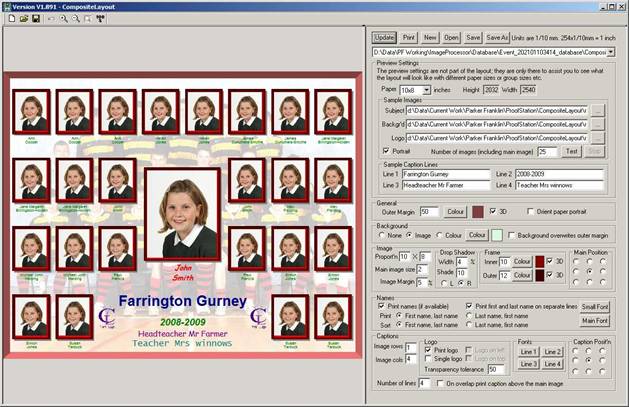Click the Outer Margin colour swatch

pyautogui.click(x=478, y=211)
